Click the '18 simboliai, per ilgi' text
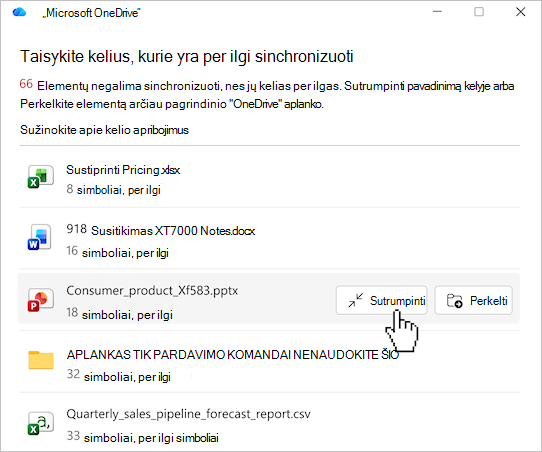 pyautogui.click(x=120, y=314)
